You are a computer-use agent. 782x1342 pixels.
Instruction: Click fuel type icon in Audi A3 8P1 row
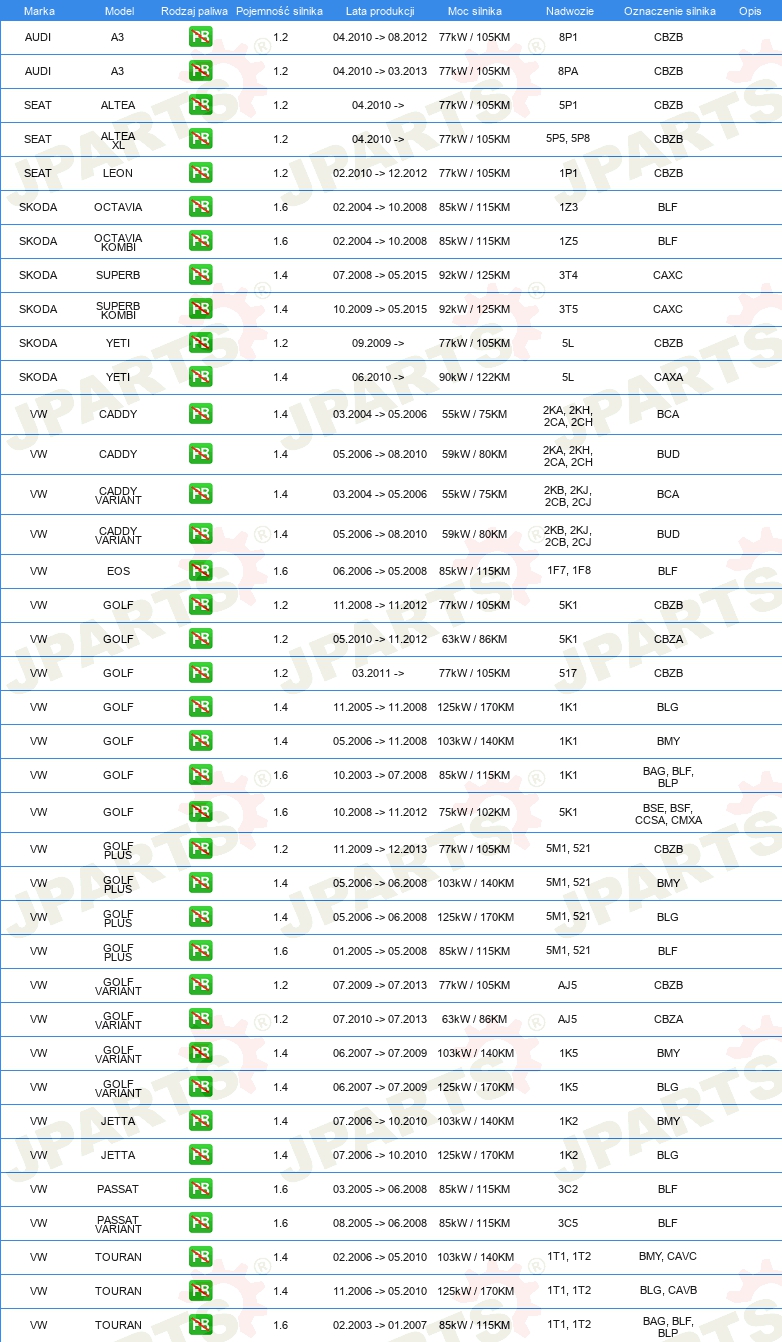pyautogui.click(x=200, y=37)
